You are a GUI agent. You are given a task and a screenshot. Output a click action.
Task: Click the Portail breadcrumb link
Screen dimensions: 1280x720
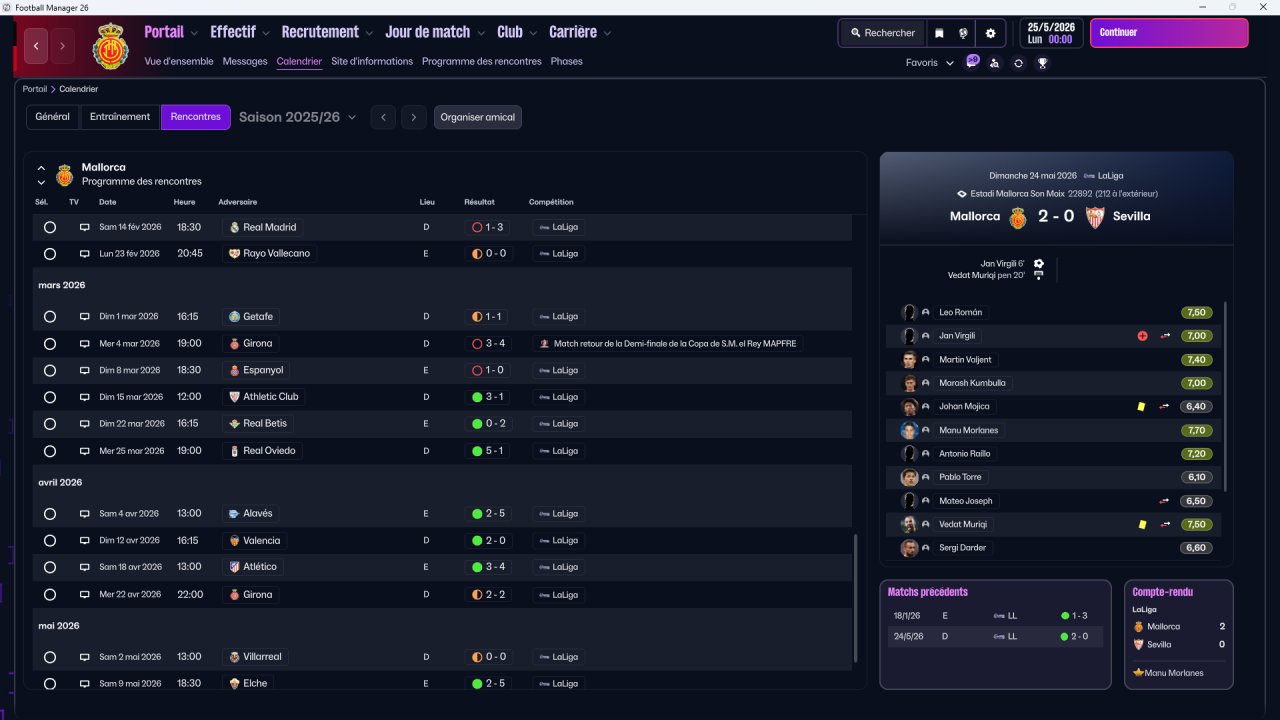coord(35,90)
